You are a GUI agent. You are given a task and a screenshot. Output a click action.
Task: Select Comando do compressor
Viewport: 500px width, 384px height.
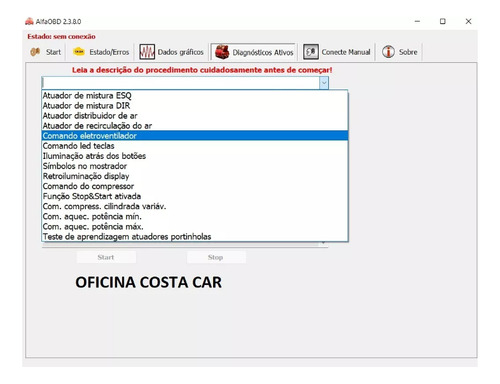point(195,186)
